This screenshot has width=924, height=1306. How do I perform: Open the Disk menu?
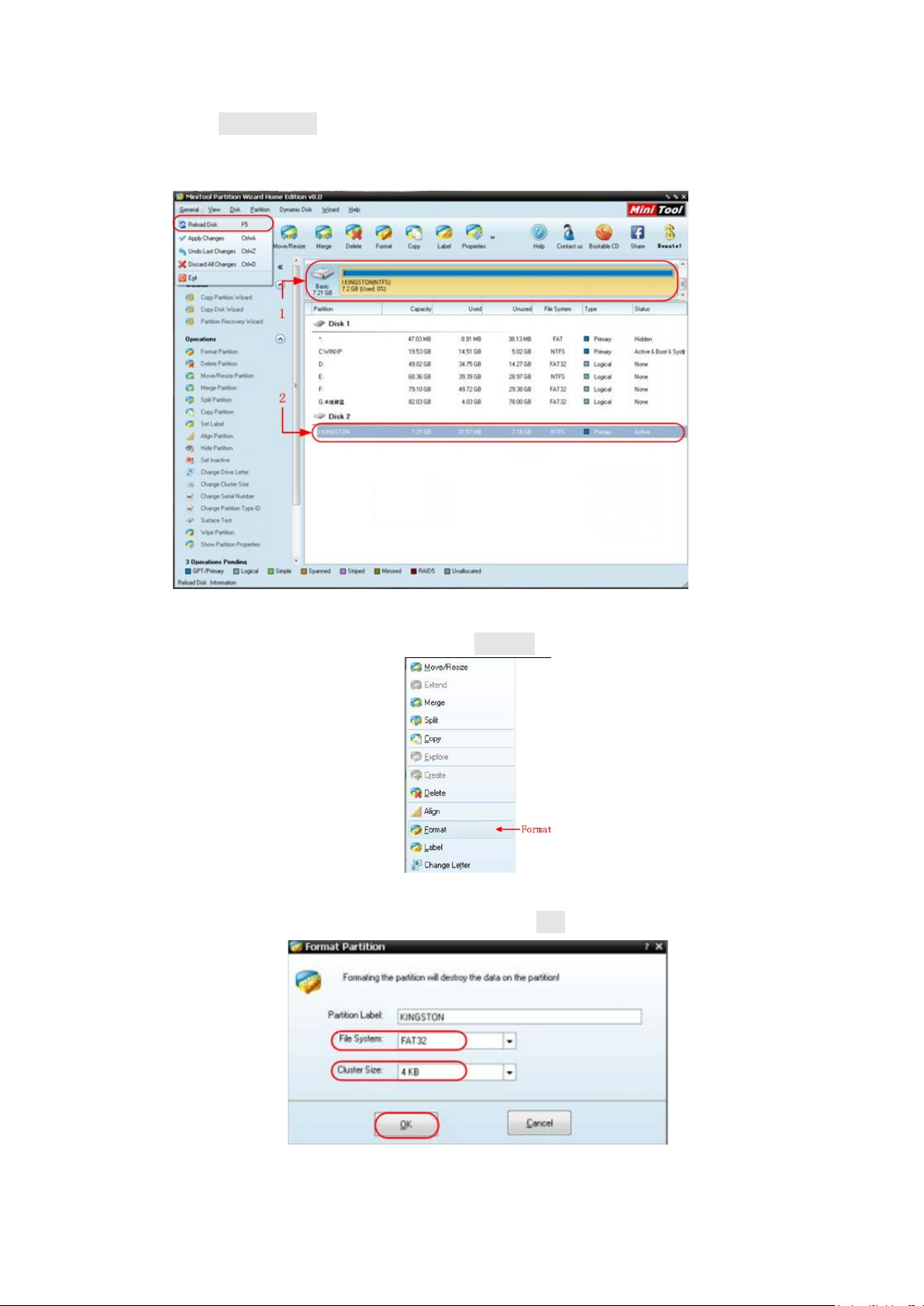(235, 210)
